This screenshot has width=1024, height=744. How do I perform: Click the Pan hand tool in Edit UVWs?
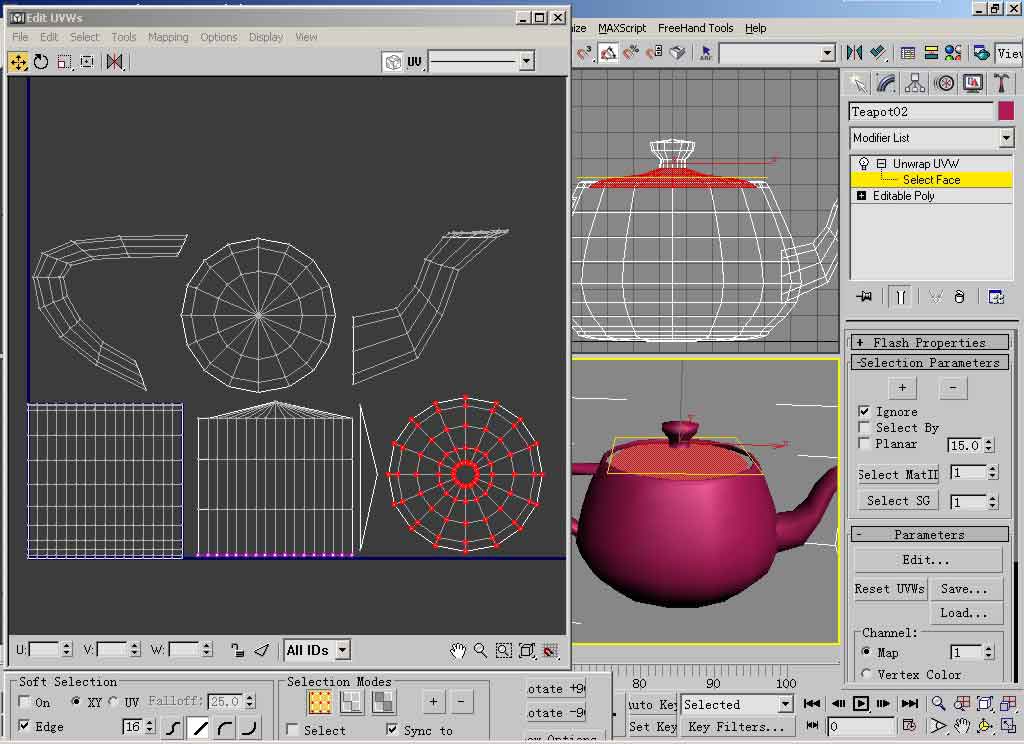pos(458,651)
